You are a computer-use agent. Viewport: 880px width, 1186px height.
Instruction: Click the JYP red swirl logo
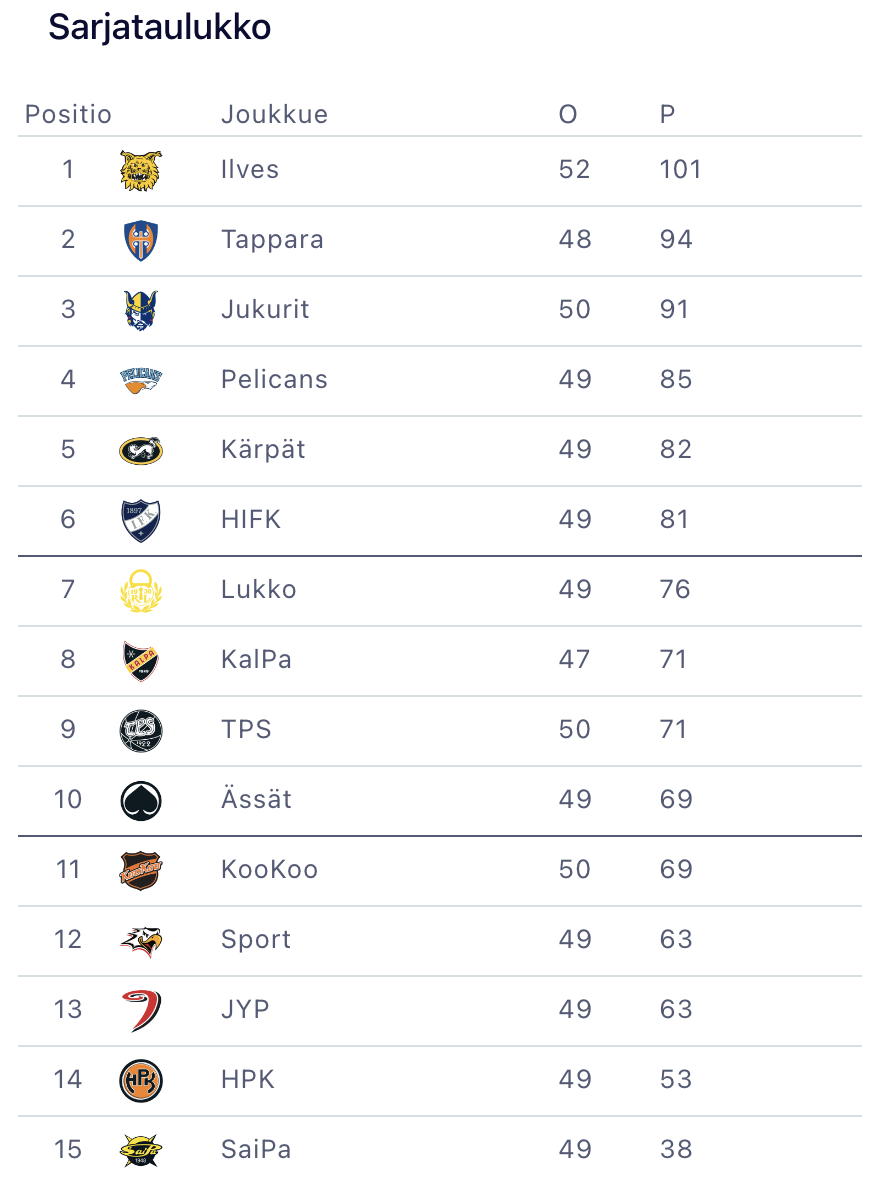140,1010
